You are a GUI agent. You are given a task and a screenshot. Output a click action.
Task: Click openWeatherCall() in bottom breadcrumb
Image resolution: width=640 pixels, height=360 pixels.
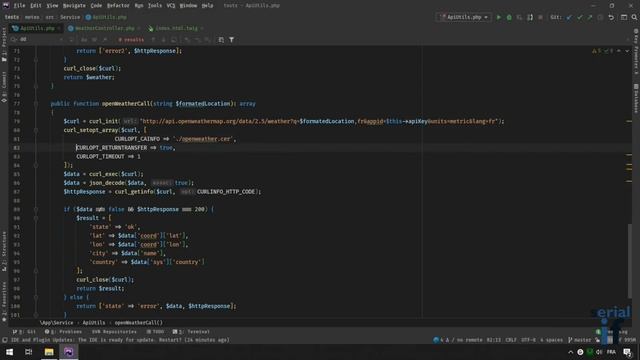pyautogui.click(x=138, y=322)
